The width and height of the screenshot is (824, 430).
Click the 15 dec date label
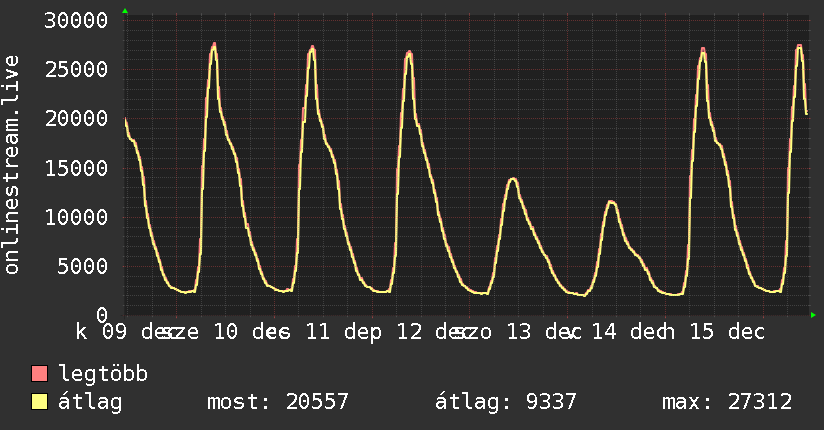[x=727, y=332]
